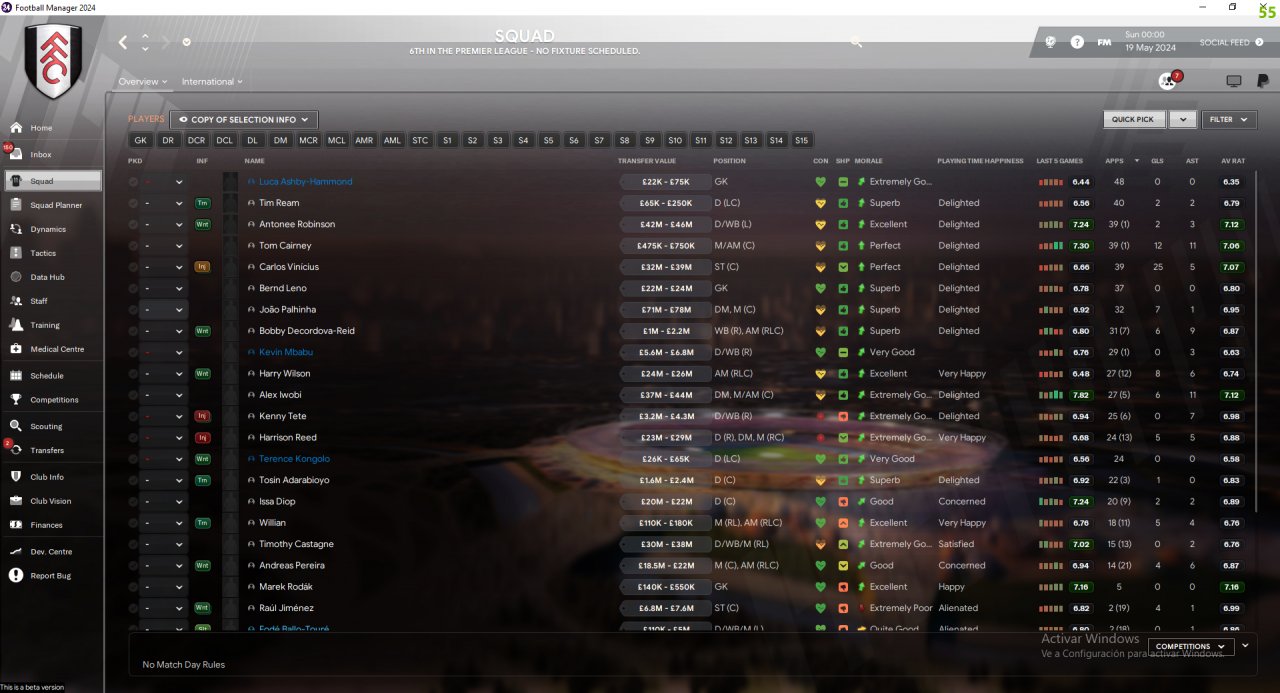Screen dimensions: 1280x693
Task: Open player Andreas Pereira
Action: (x=290, y=566)
